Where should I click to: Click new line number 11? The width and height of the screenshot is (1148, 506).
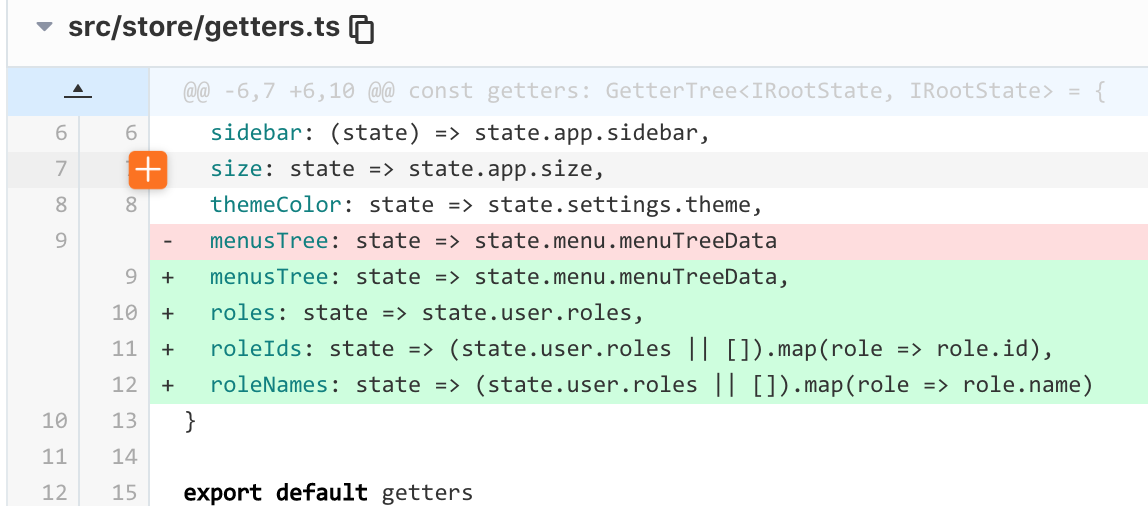coord(124,349)
